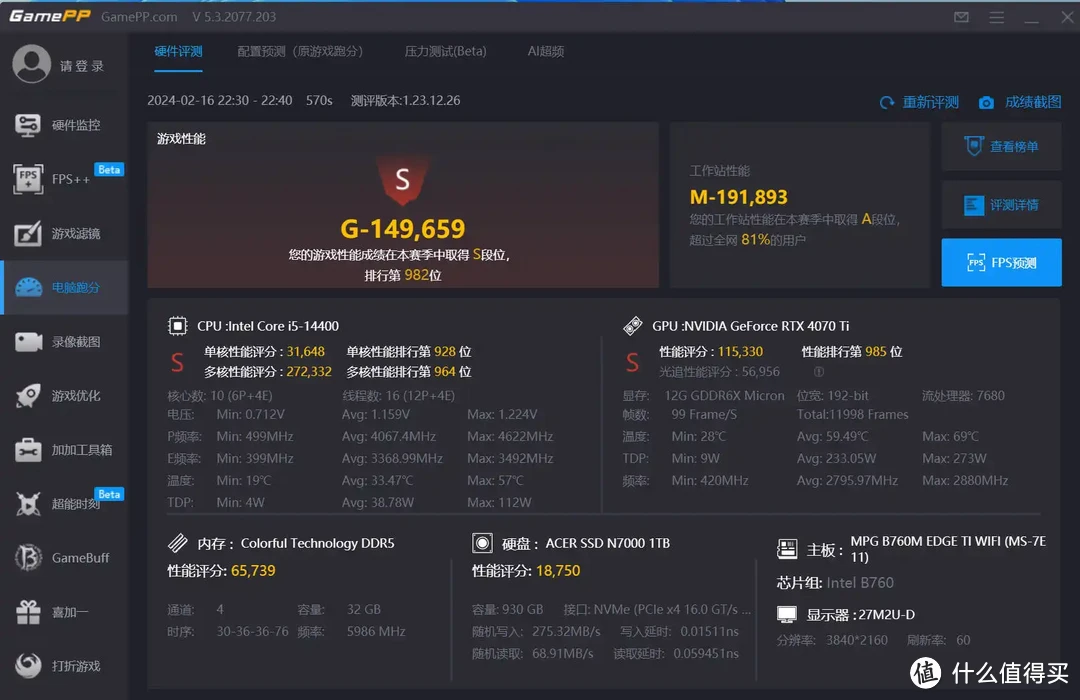Click memory performance score 65,739
The width and height of the screenshot is (1080, 700).
(x=253, y=570)
